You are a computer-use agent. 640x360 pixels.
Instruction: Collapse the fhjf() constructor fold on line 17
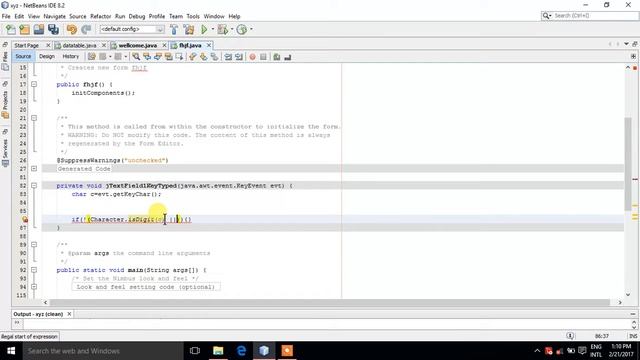(x=34, y=84)
